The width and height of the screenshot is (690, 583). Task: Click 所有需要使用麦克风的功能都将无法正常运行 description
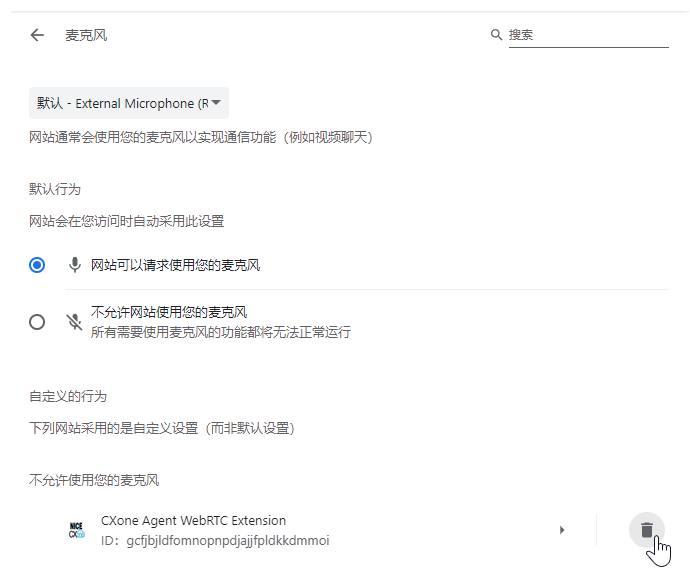pyautogui.click(x=221, y=332)
